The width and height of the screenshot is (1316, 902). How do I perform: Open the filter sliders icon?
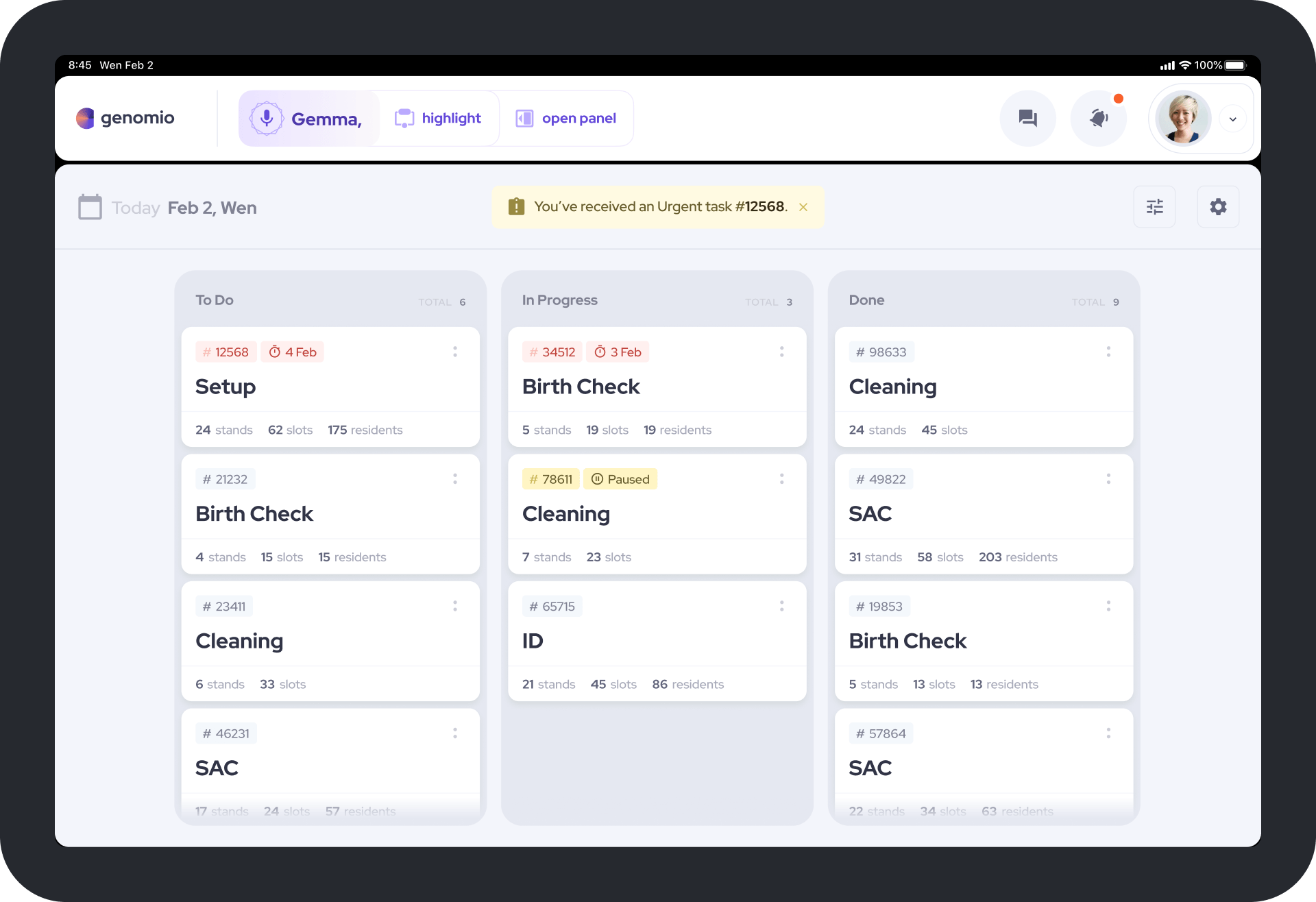(x=1155, y=207)
